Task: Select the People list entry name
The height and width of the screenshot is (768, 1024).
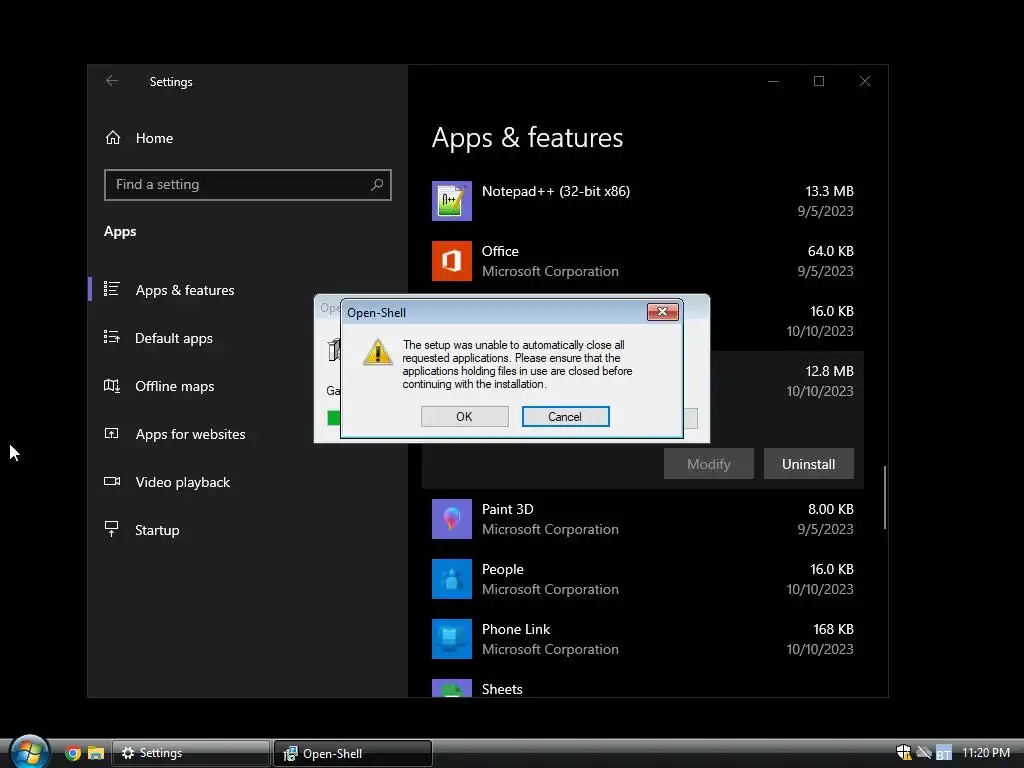Action: tap(503, 569)
